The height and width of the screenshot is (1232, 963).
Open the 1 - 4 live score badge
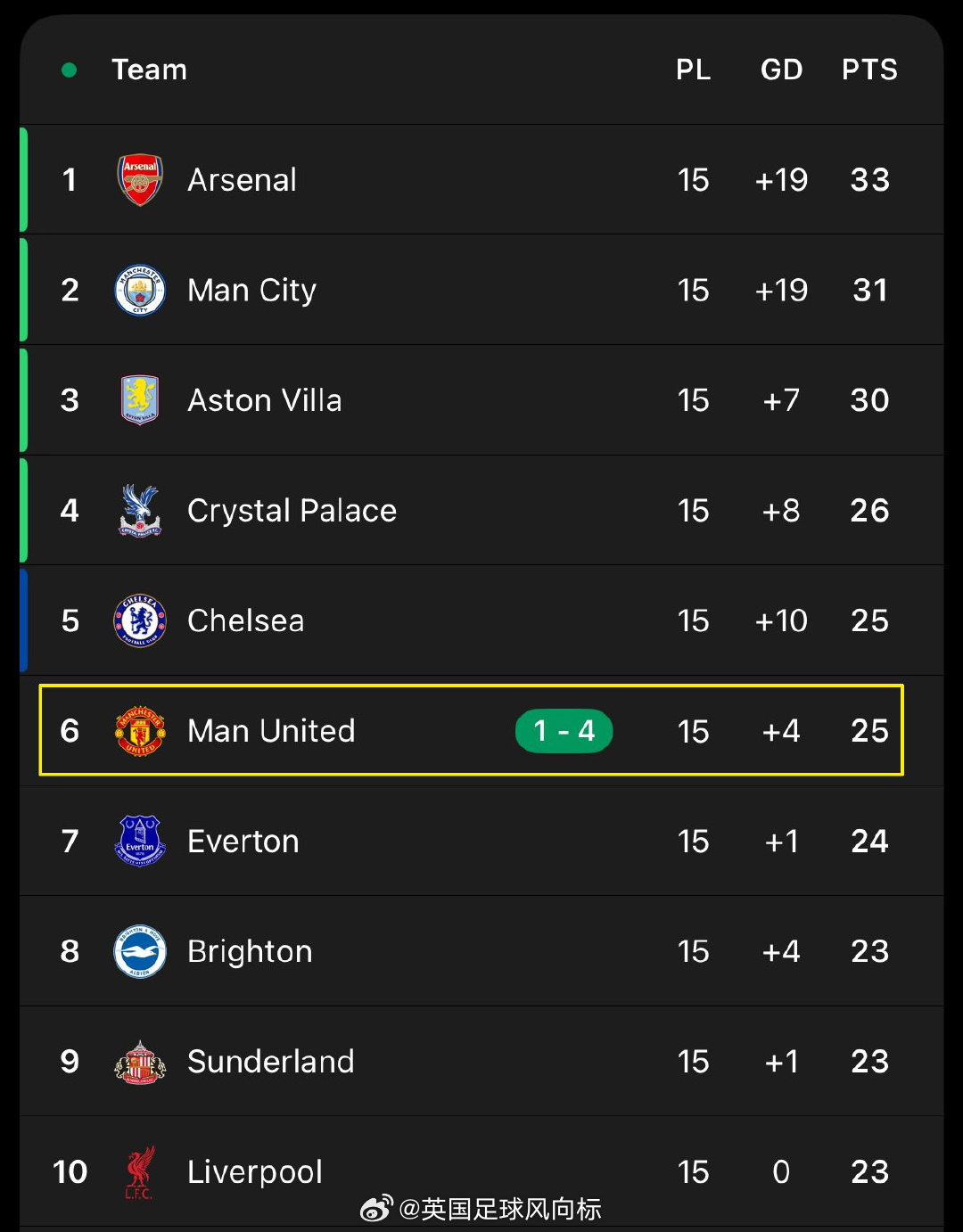click(x=564, y=731)
